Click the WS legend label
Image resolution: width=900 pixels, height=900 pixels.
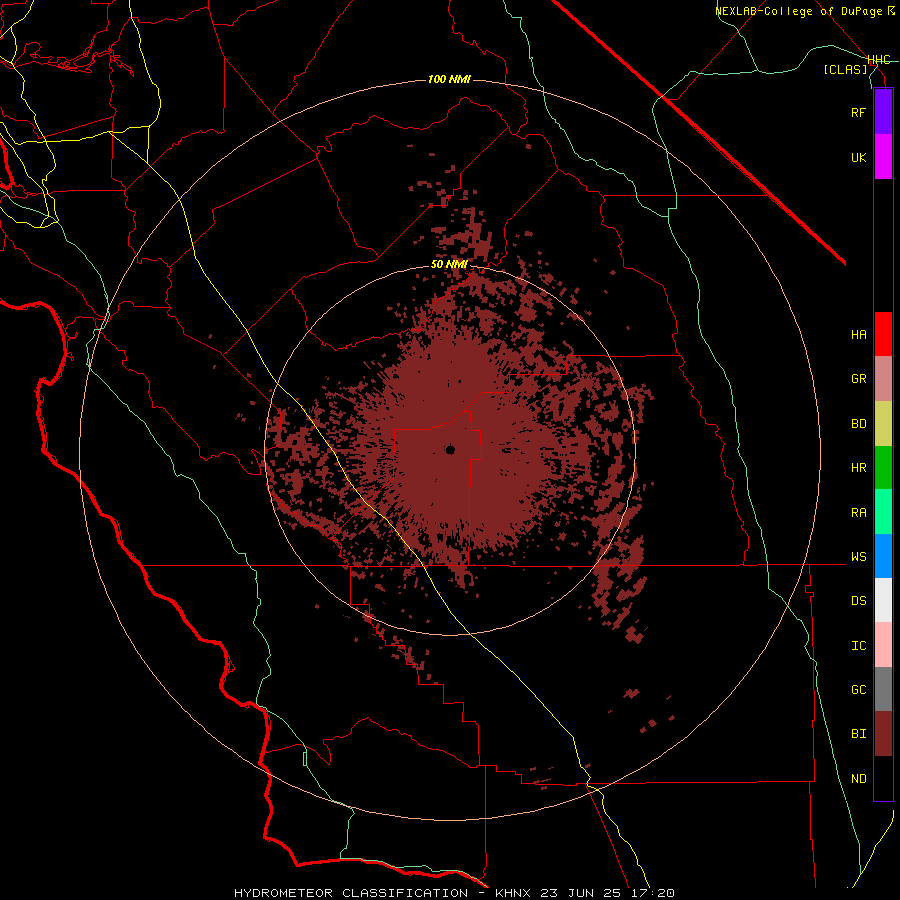[x=858, y=557]
